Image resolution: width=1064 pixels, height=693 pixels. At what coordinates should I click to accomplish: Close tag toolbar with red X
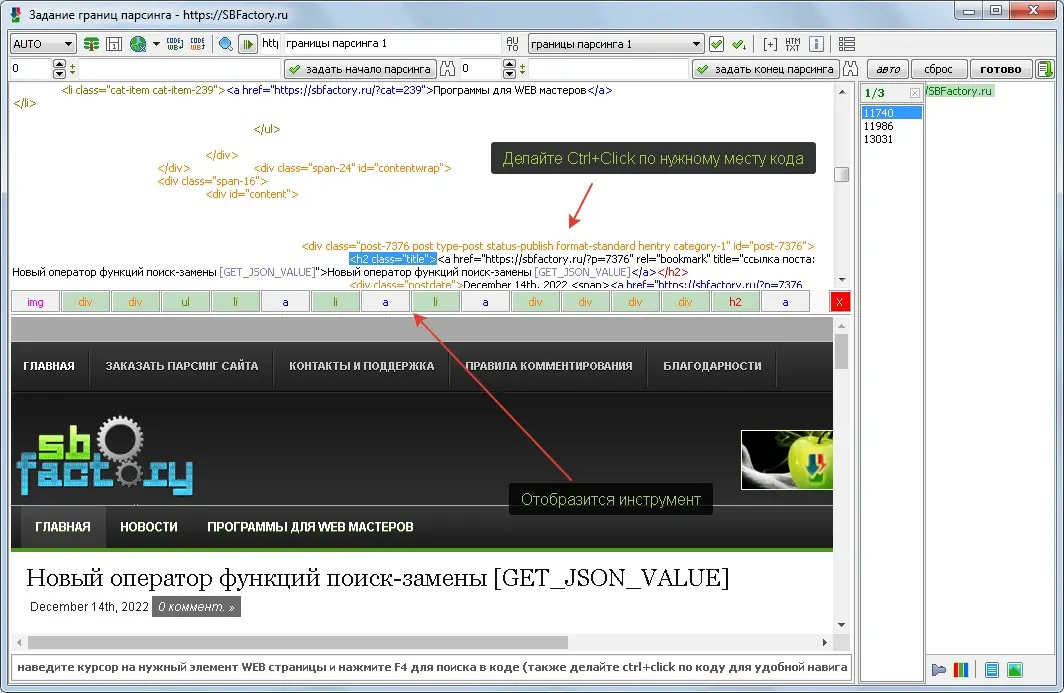[839, 302]
